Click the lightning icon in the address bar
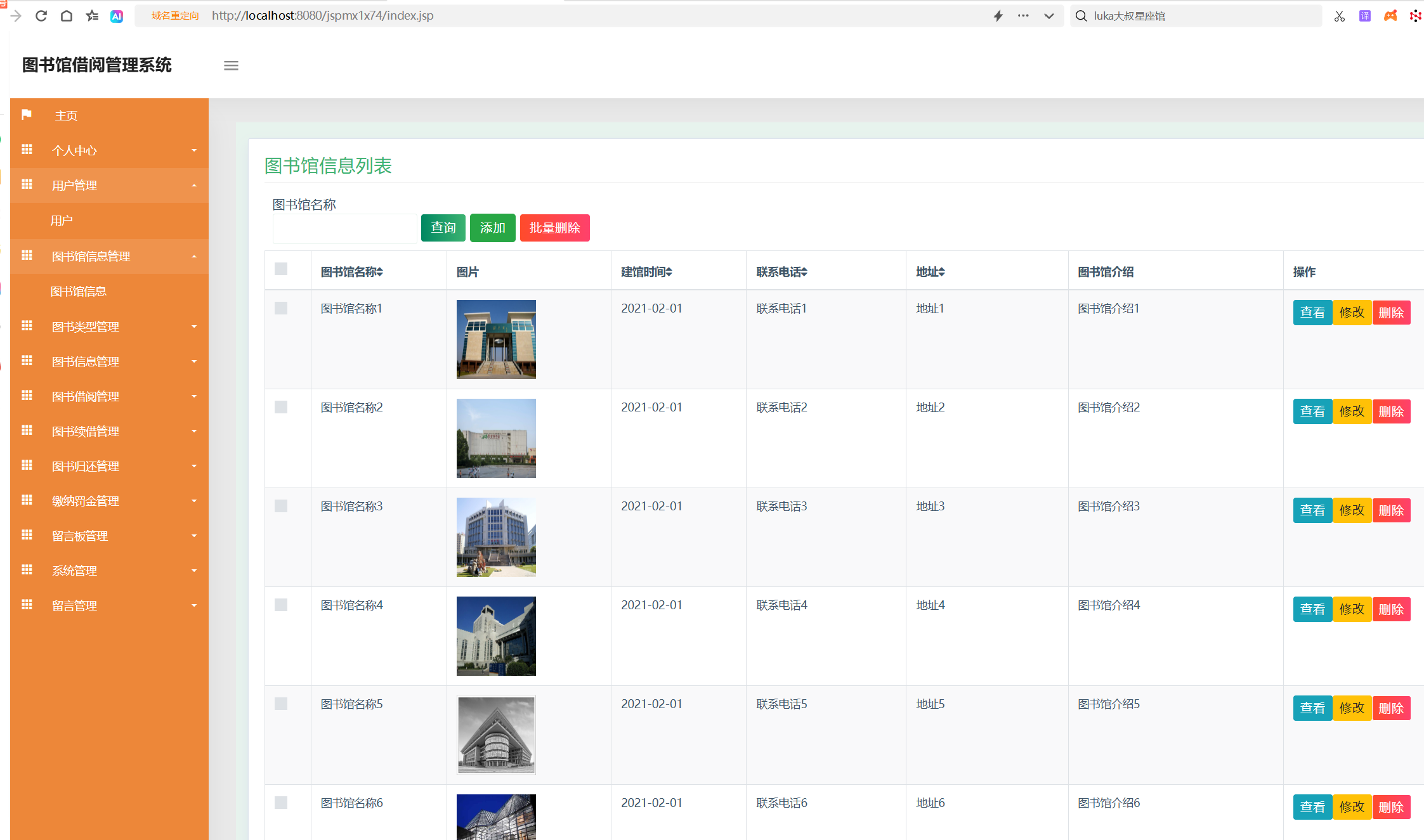1424x840 pixels. pyautogui.click(x=998, y=15)
